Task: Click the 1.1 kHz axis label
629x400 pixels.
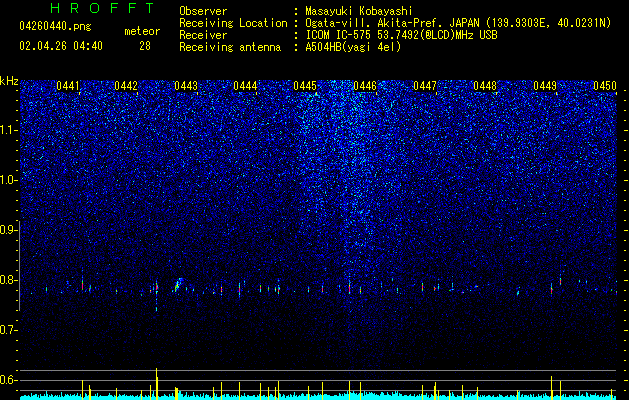Action: [8, 130]
